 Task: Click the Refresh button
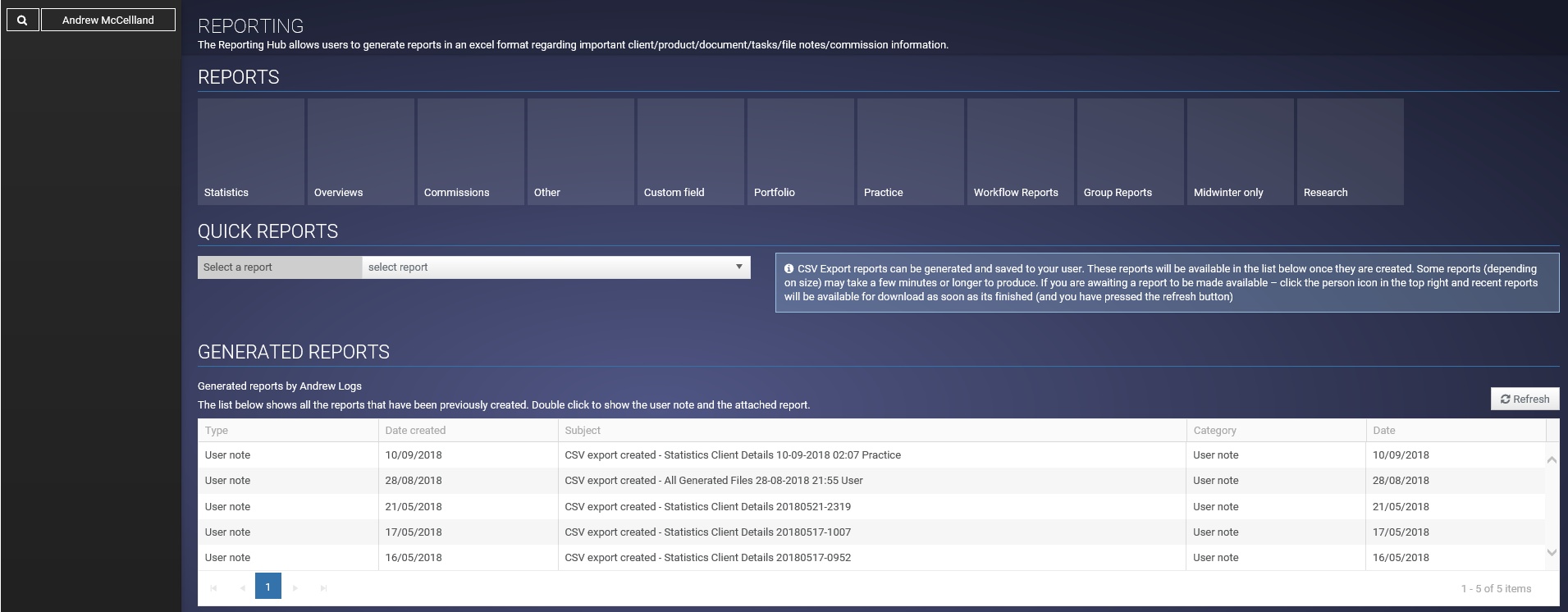(1525, 399)
